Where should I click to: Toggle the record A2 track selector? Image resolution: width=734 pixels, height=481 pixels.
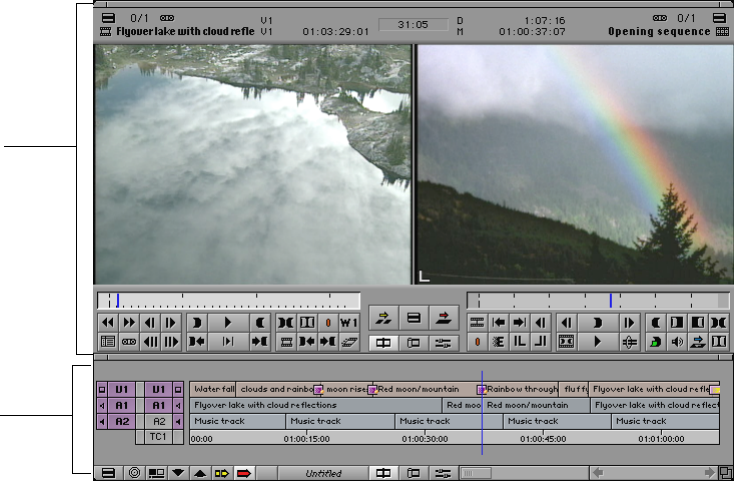click(159, 421)
